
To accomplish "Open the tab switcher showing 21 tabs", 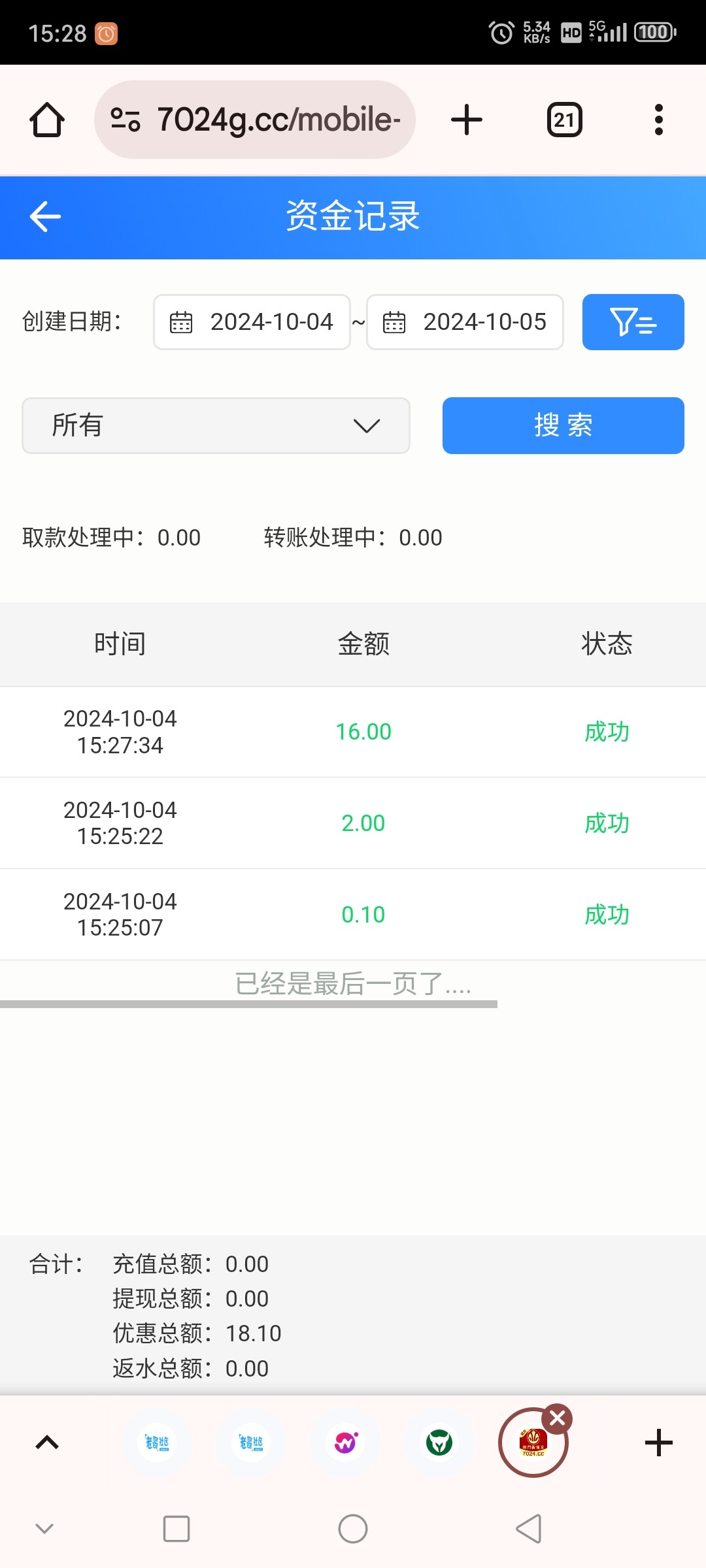I will (x=564, y=120).
